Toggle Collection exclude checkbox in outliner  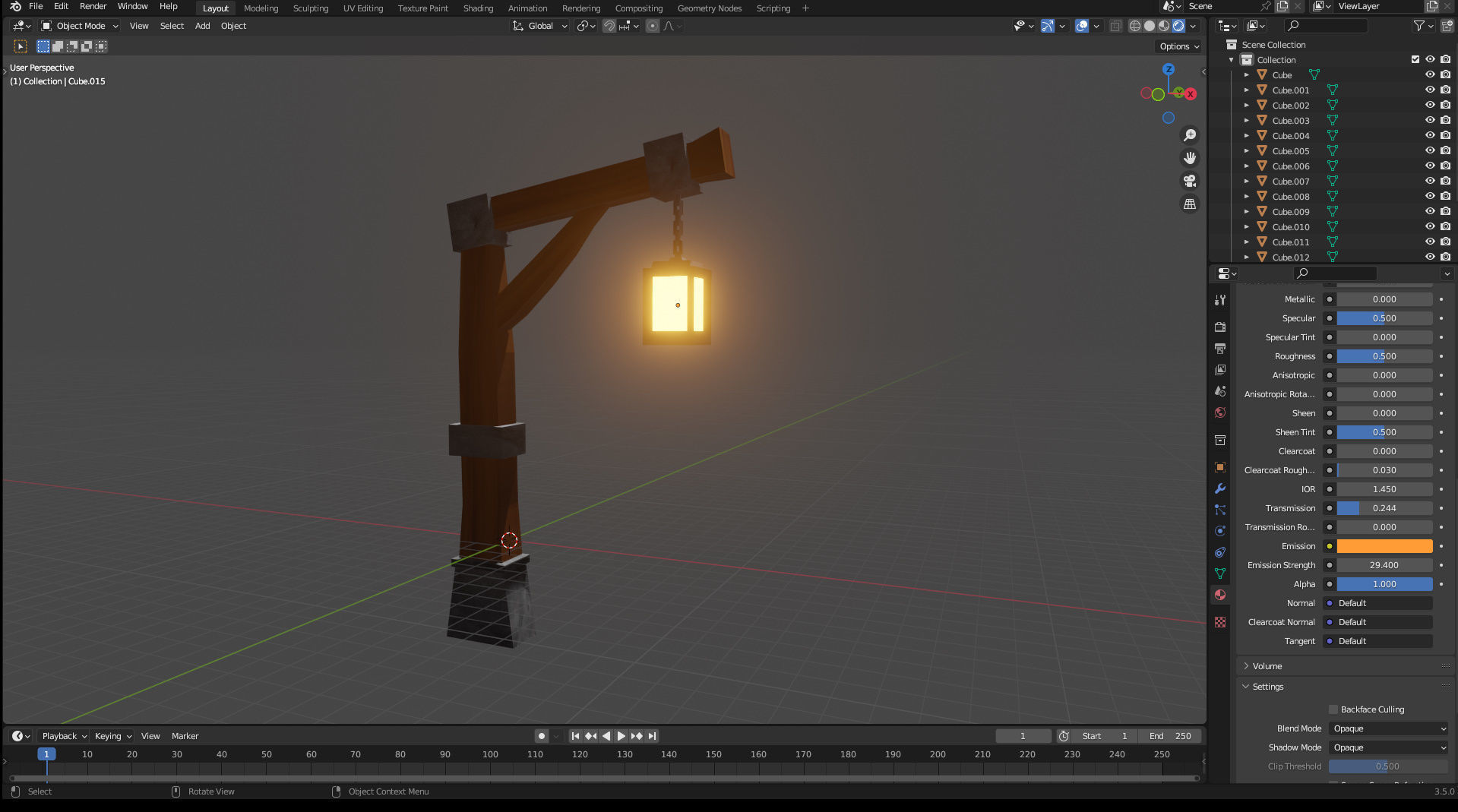[x=1415, y=59]
